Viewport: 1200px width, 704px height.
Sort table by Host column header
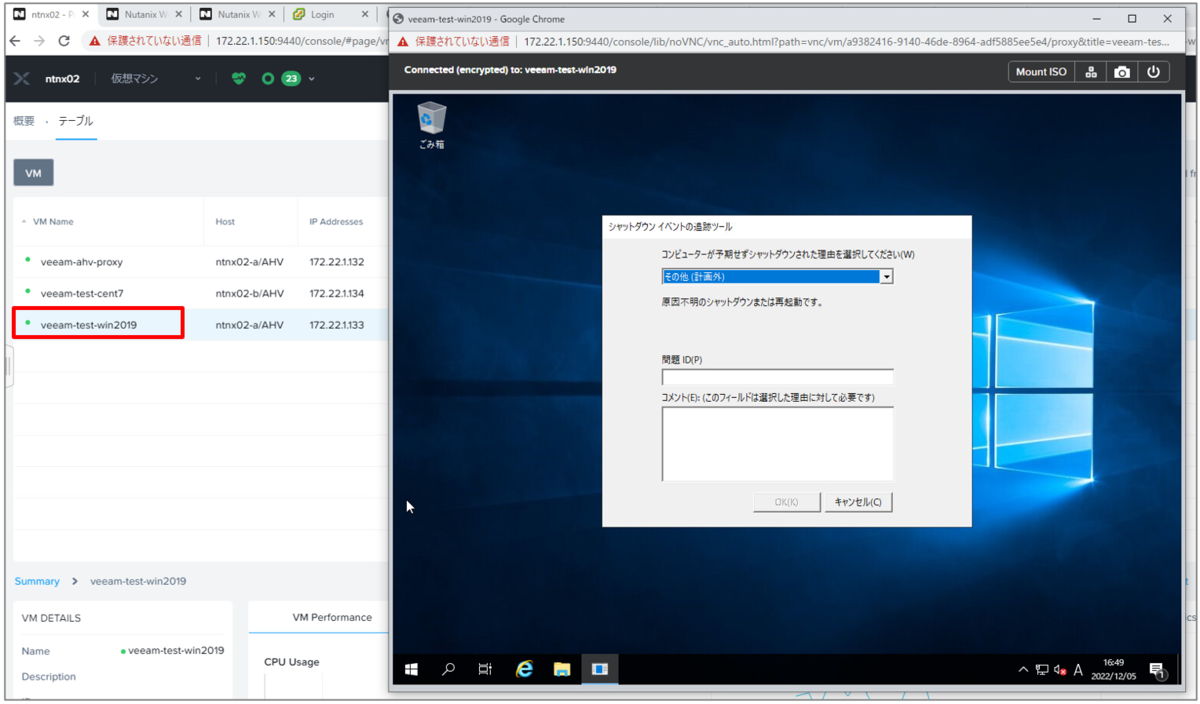point(225,222)
